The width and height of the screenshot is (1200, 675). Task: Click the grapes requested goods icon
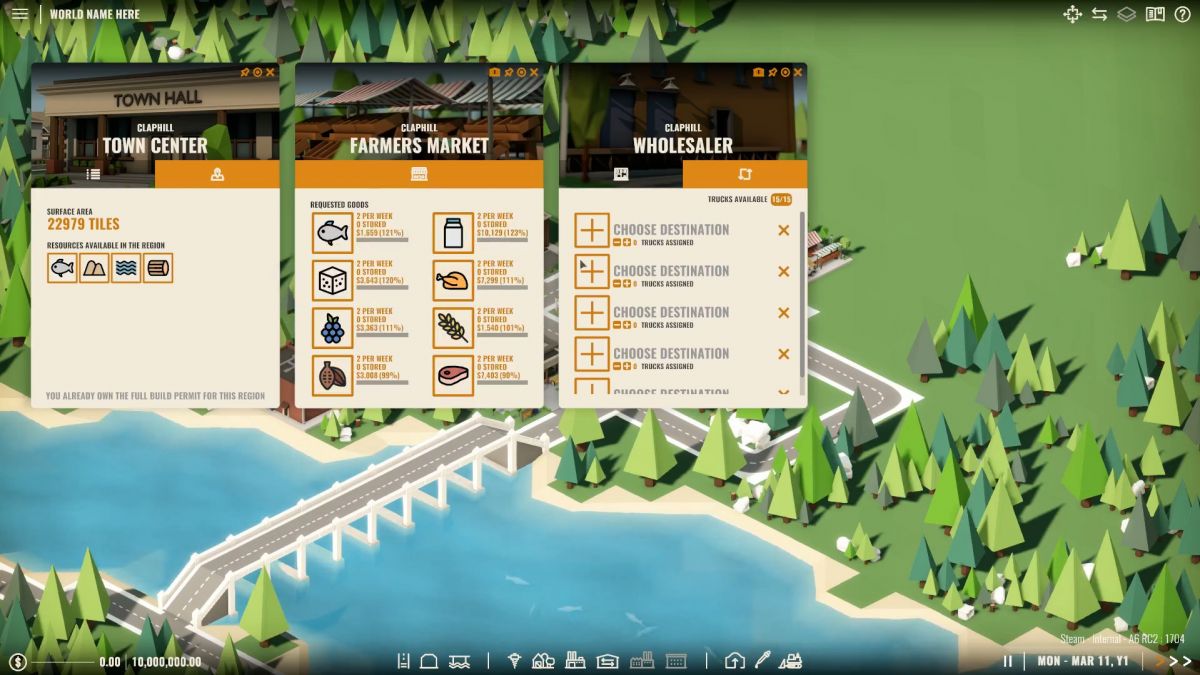pyautogui.click(x=332, y=328)
